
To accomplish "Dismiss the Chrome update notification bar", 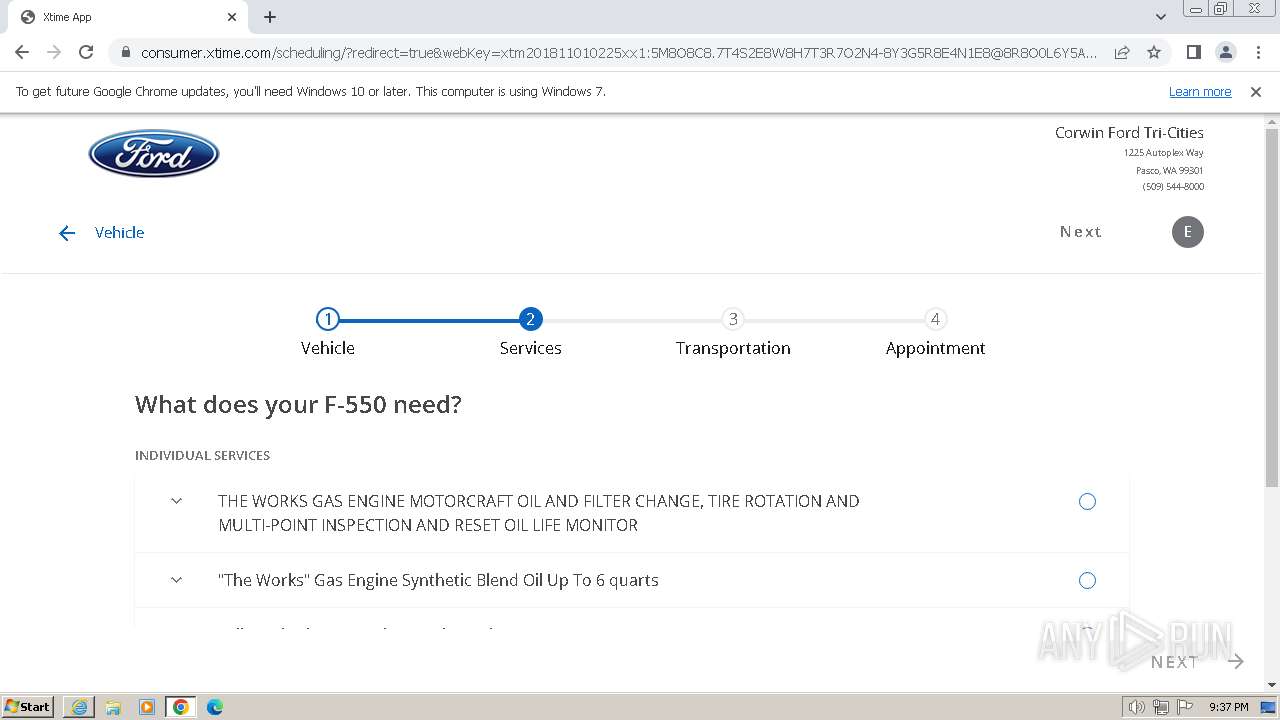I will pyautogui.click(x=1256, y=92).
